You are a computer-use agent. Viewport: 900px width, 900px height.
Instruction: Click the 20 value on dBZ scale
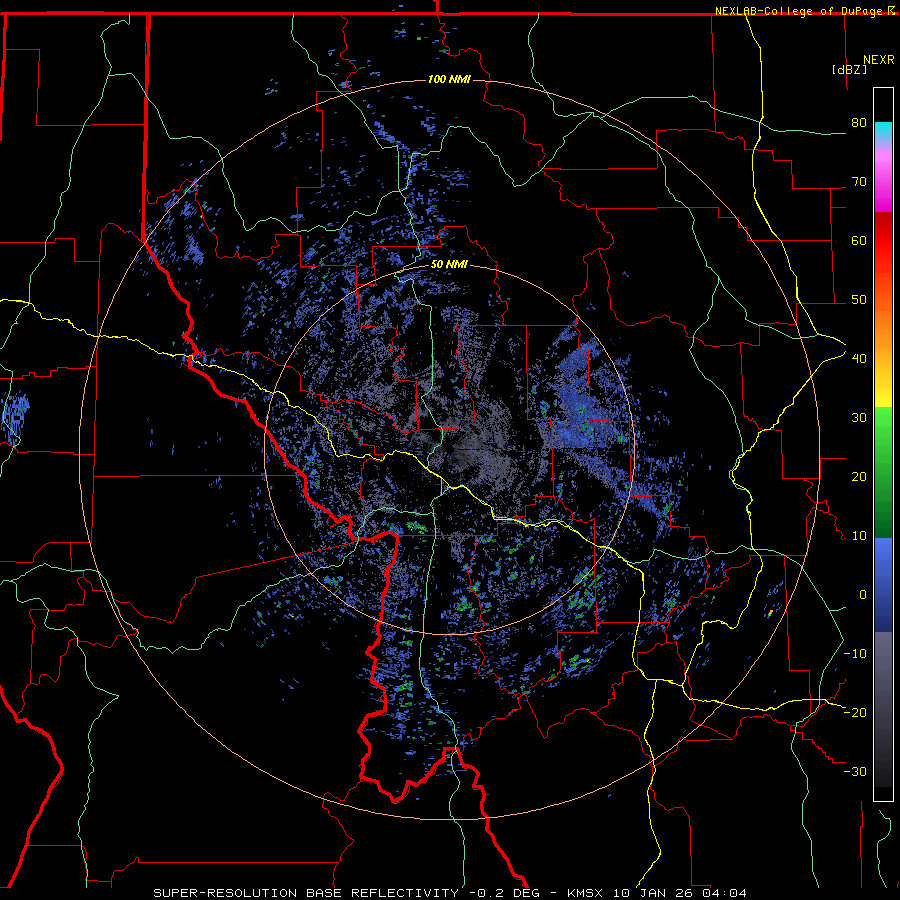click(x=859, y=477)
